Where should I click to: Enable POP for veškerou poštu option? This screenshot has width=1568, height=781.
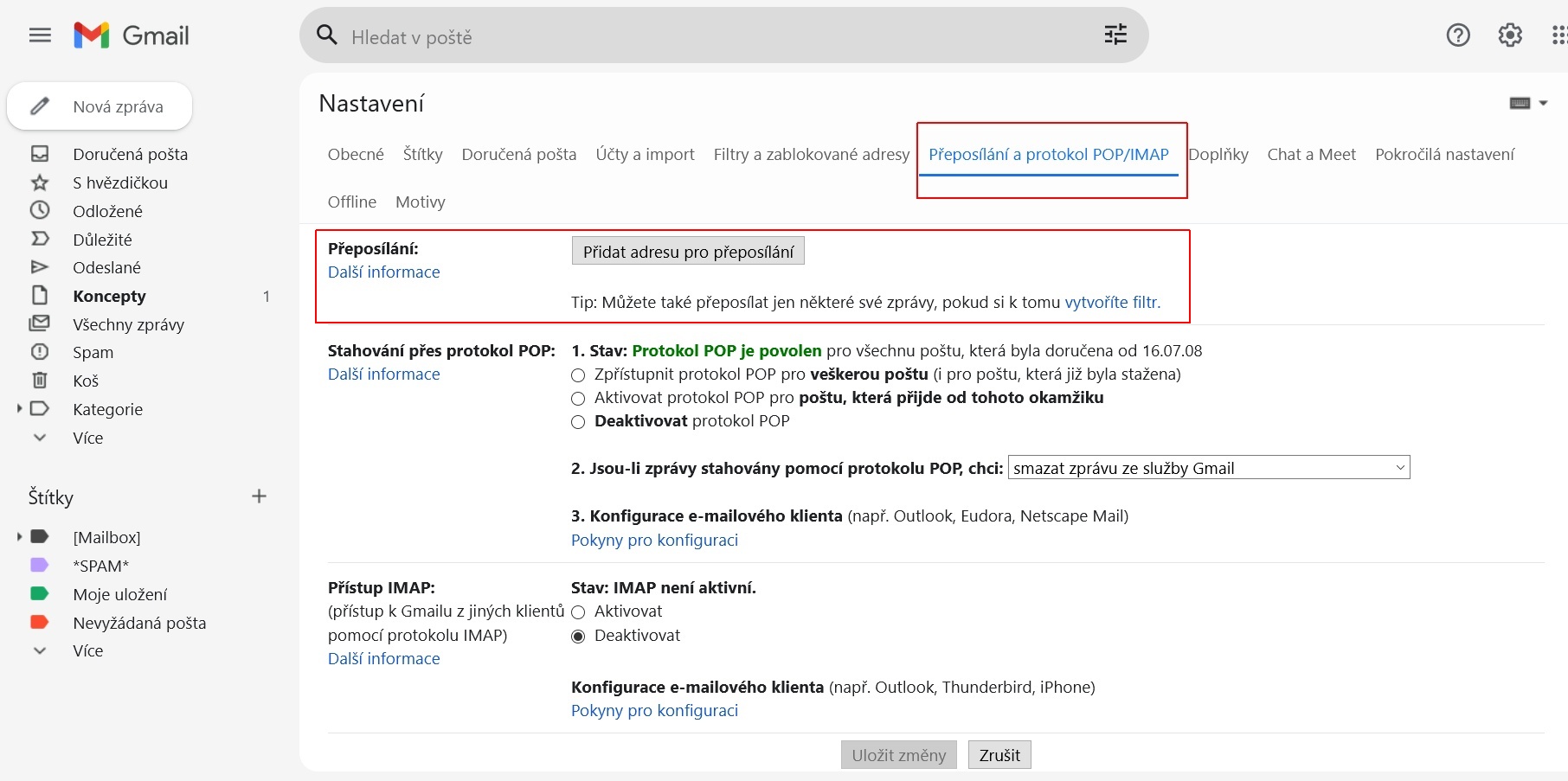(x=578, y=375)
